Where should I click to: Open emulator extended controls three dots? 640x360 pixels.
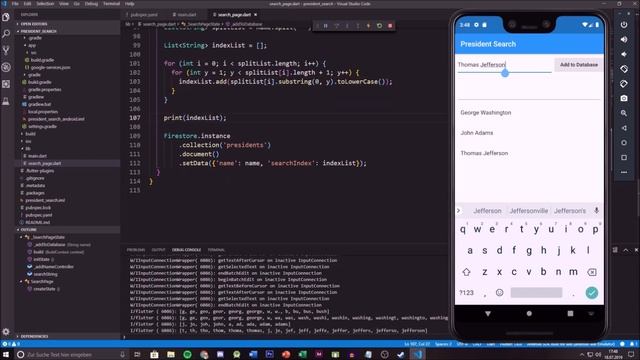click(624, 172)
